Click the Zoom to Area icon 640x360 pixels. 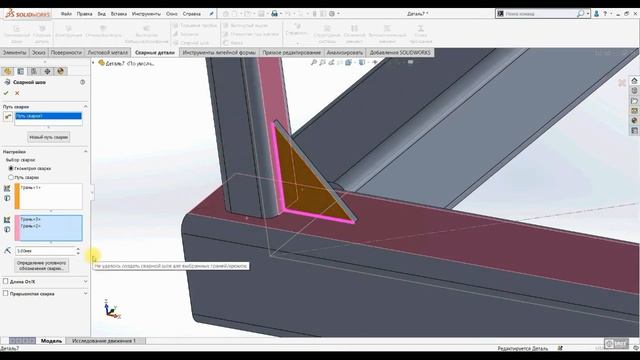click(x=322, y=62)
